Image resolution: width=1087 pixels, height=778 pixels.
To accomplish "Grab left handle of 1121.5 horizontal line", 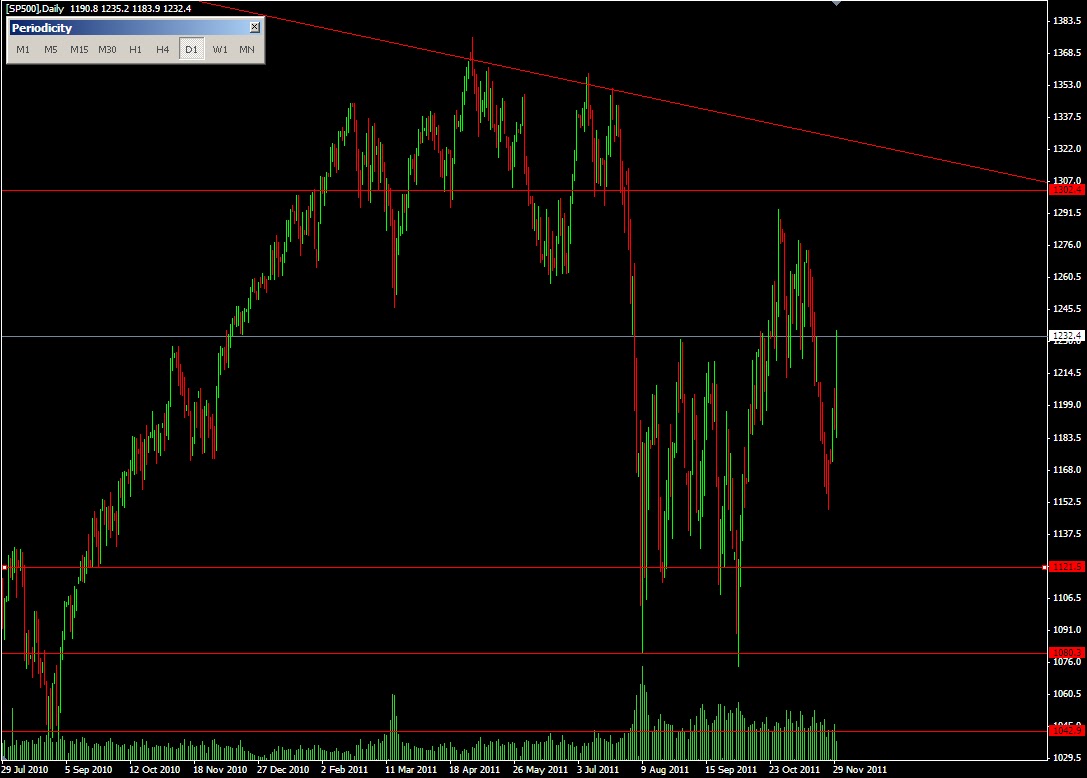I will tap(4, 567).
